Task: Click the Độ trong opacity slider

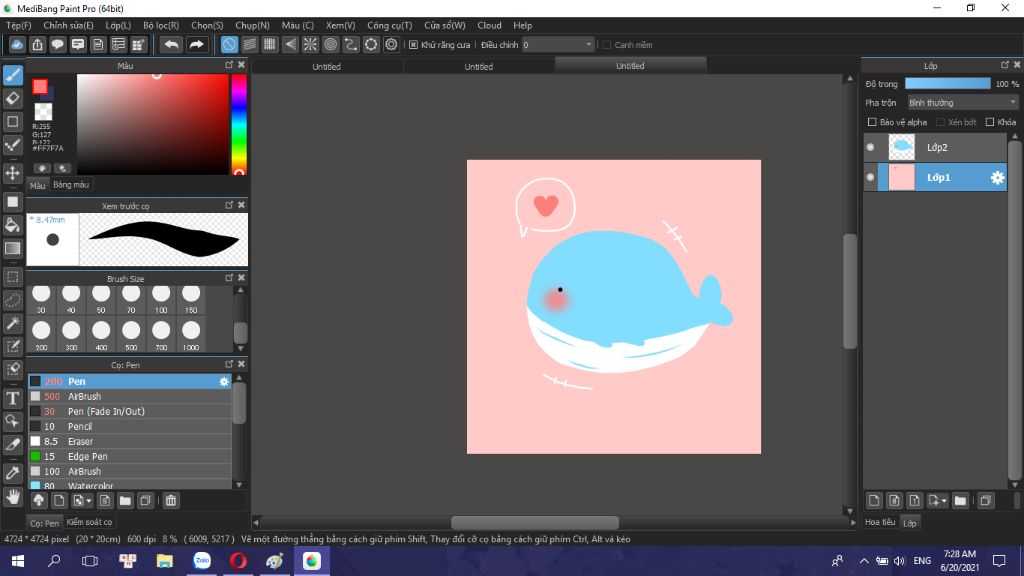Action: pos(947,84)
